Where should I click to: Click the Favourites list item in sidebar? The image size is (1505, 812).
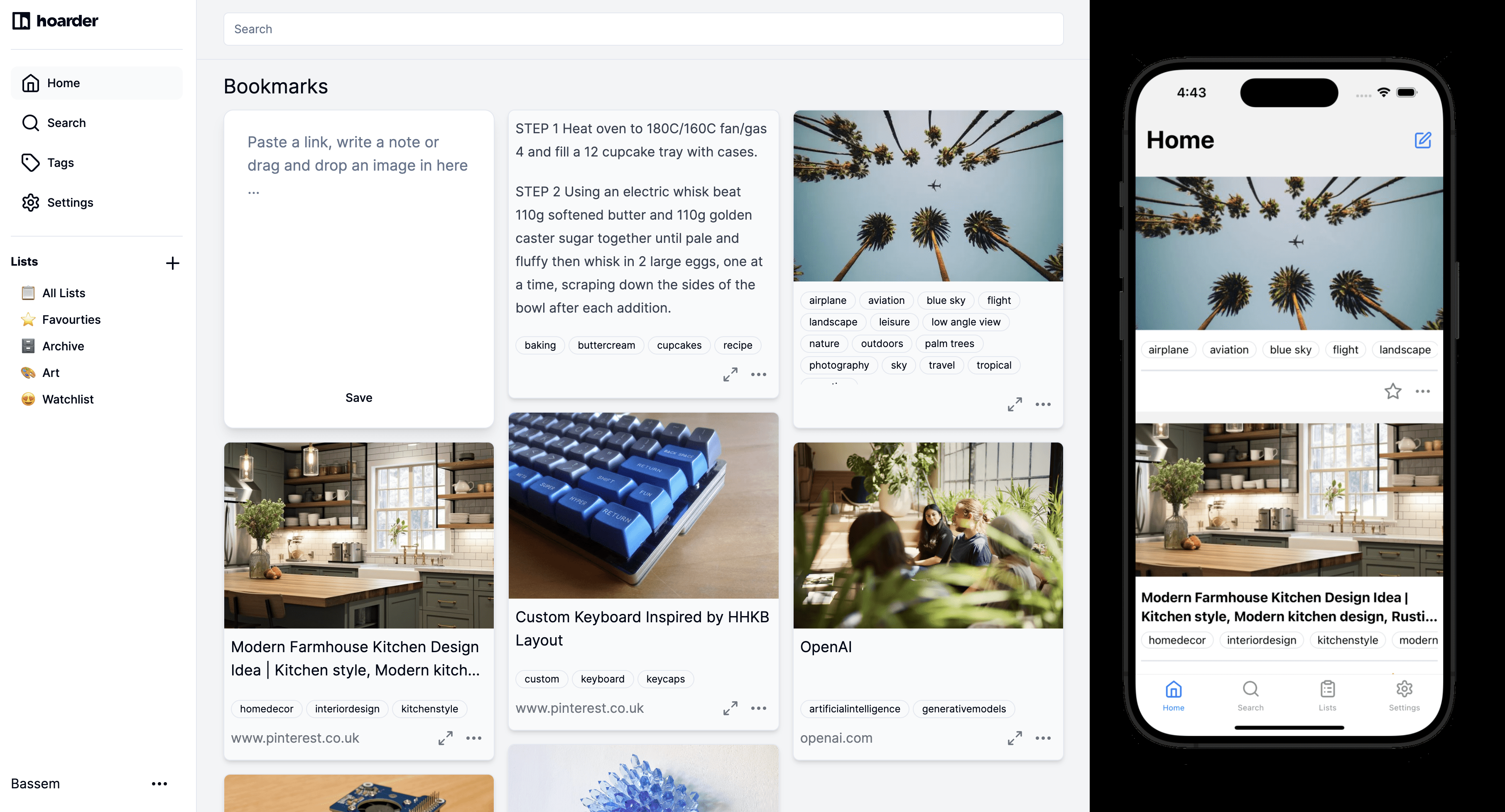tap(71, 319)
